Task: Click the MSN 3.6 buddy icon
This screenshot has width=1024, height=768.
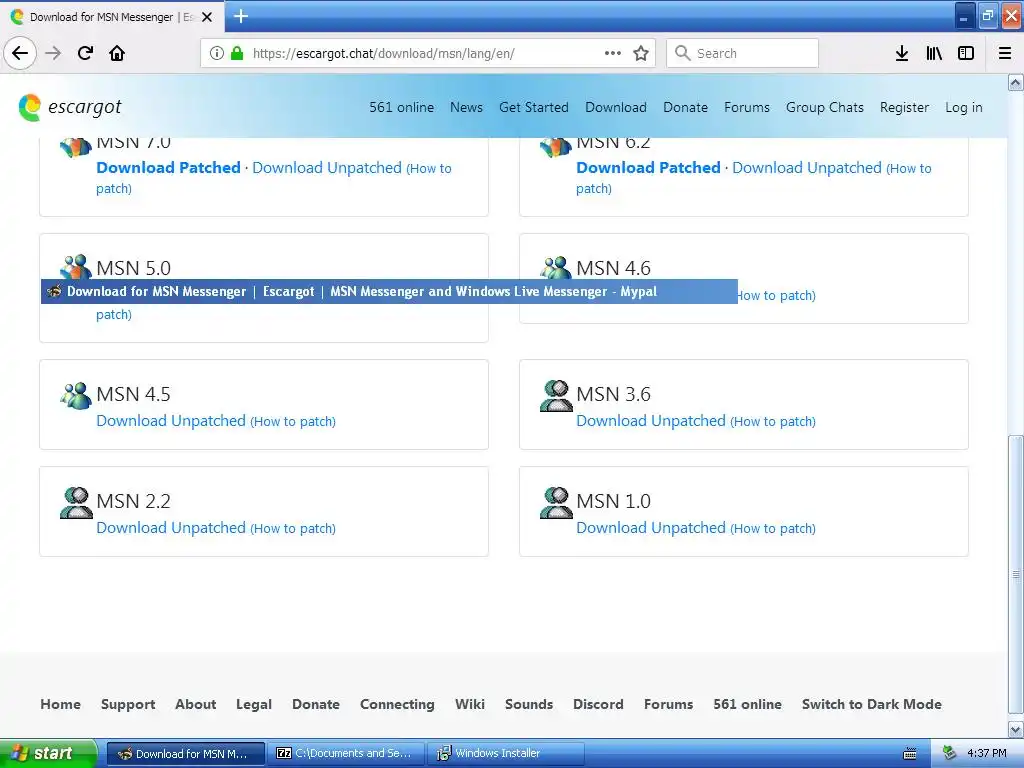Action: pos(556,396)
